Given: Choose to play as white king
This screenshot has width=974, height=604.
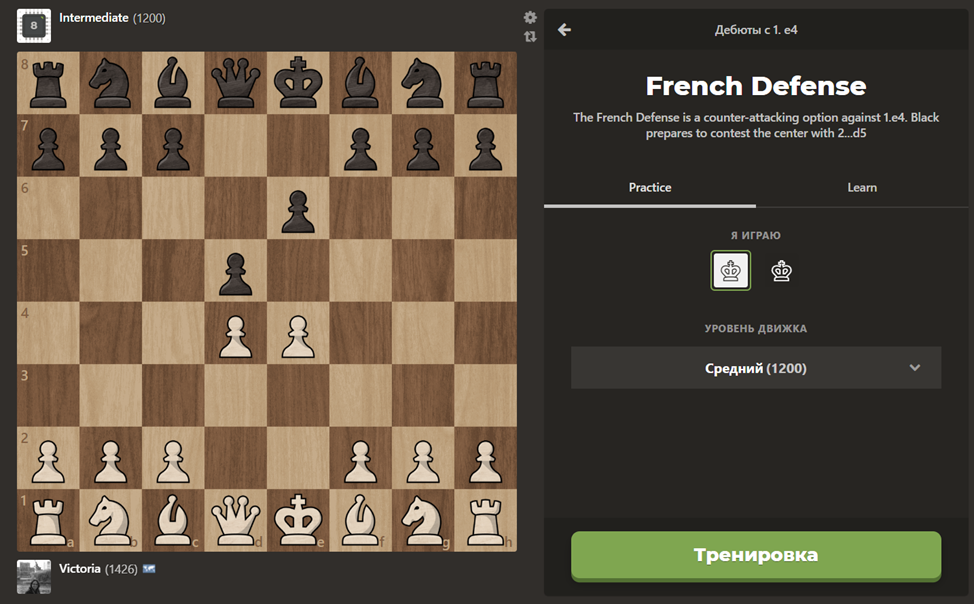Looking at the screenshot, I should click(x=730, y=270).
